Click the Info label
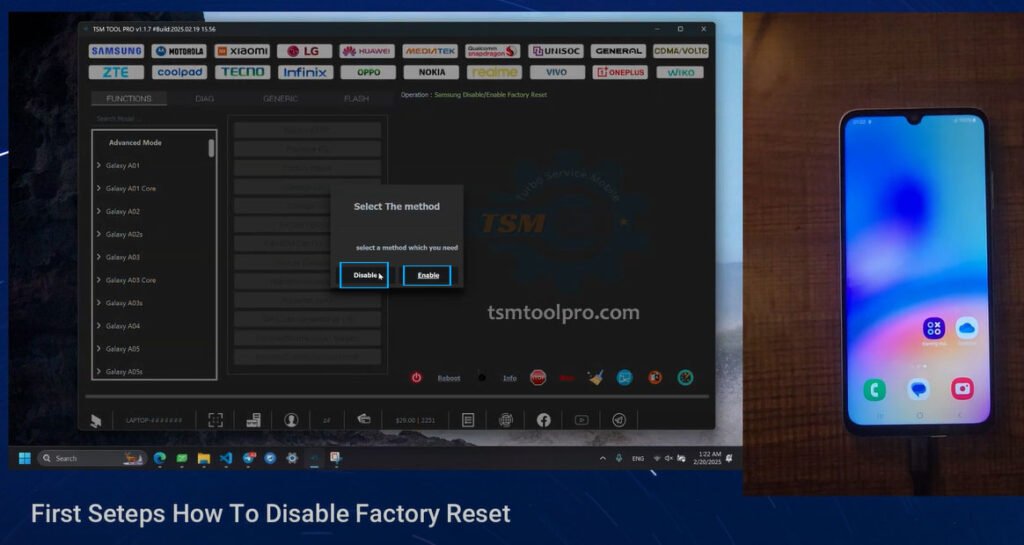This screenshot has height=545, width=1024. pyautogui.click(x=509, y=378)
